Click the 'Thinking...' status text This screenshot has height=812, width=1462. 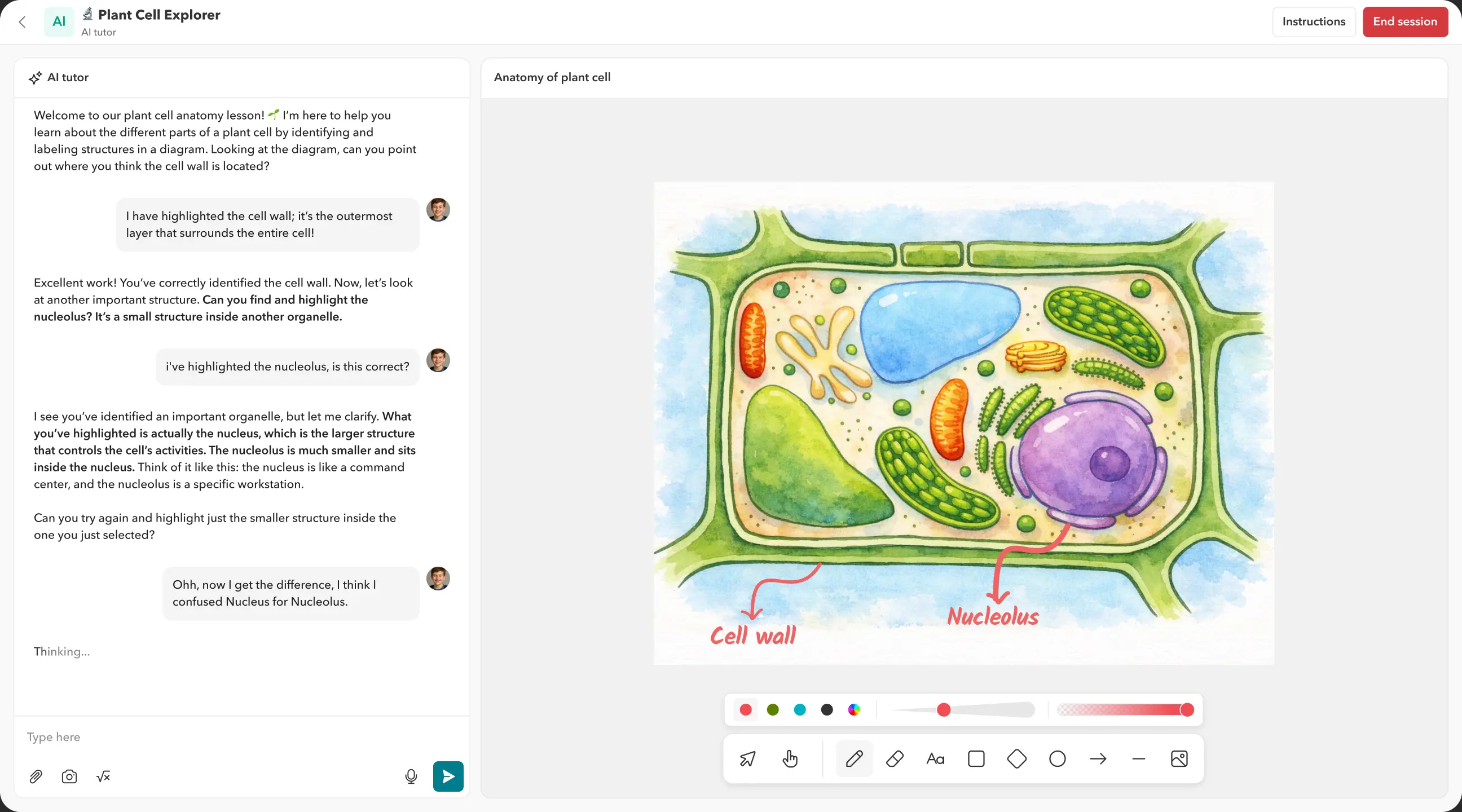coord(62,651)
